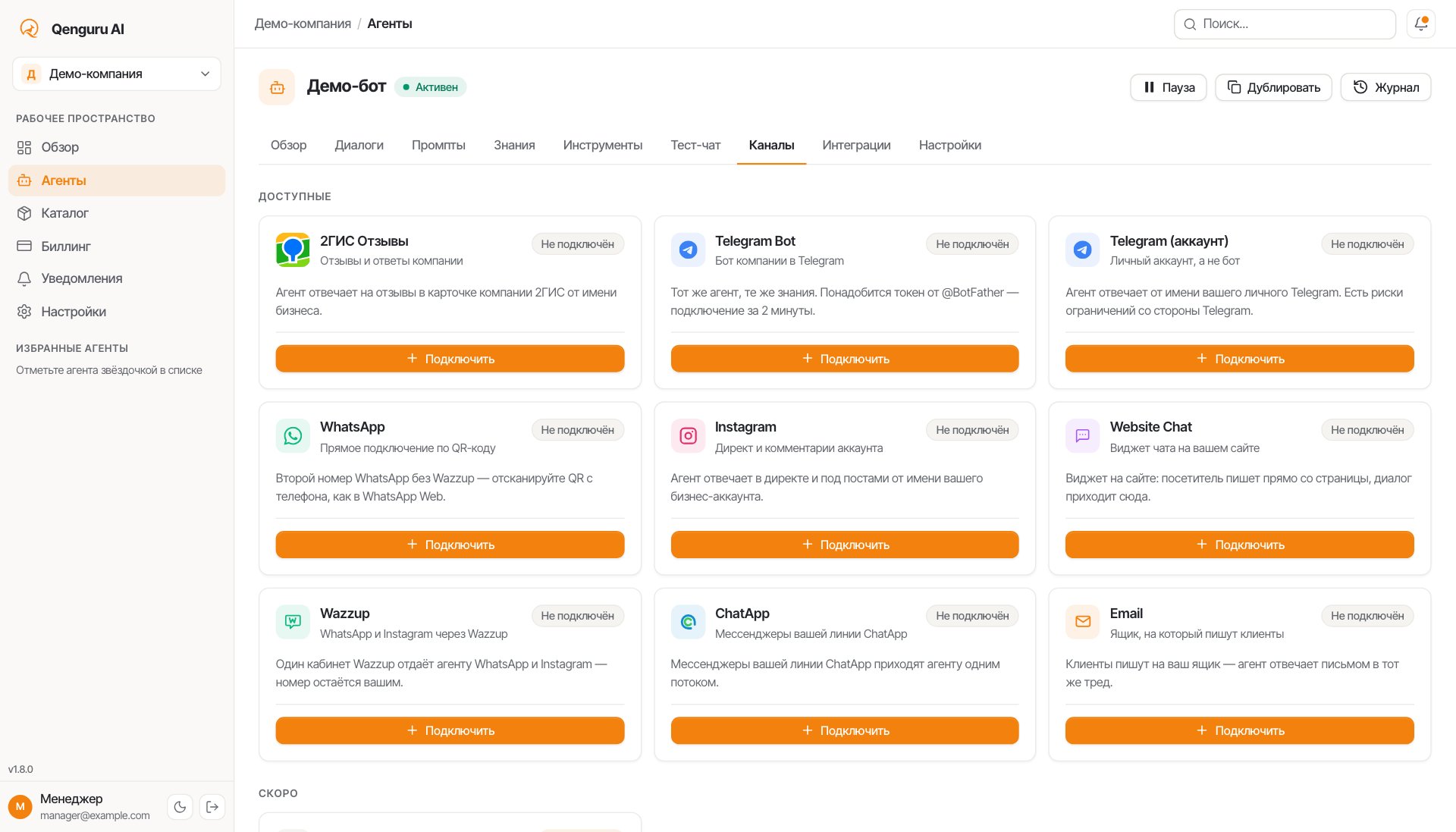This screenshot has width=1456, height=832.
Task: Click the Website Chat widget icon
Action: [x=1082, y=436]
